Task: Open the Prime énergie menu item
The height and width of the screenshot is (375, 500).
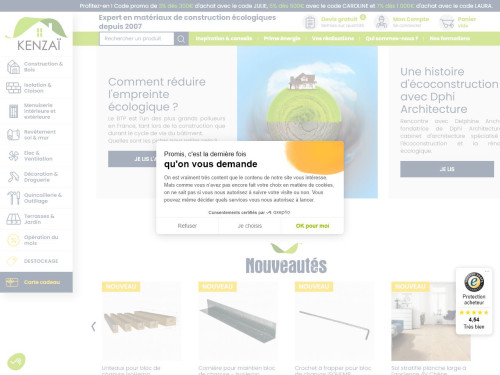Action: [282, 38]
